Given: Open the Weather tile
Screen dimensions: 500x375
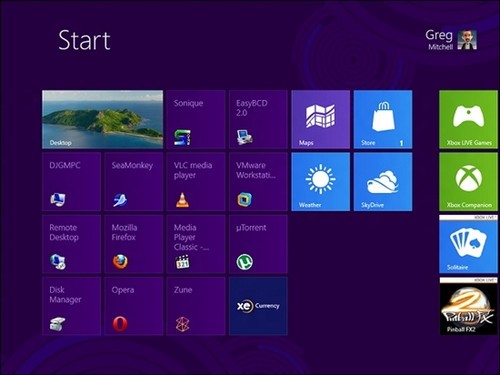Looking at the screenshot, I should pyautogui.click(x=321, y=182).
